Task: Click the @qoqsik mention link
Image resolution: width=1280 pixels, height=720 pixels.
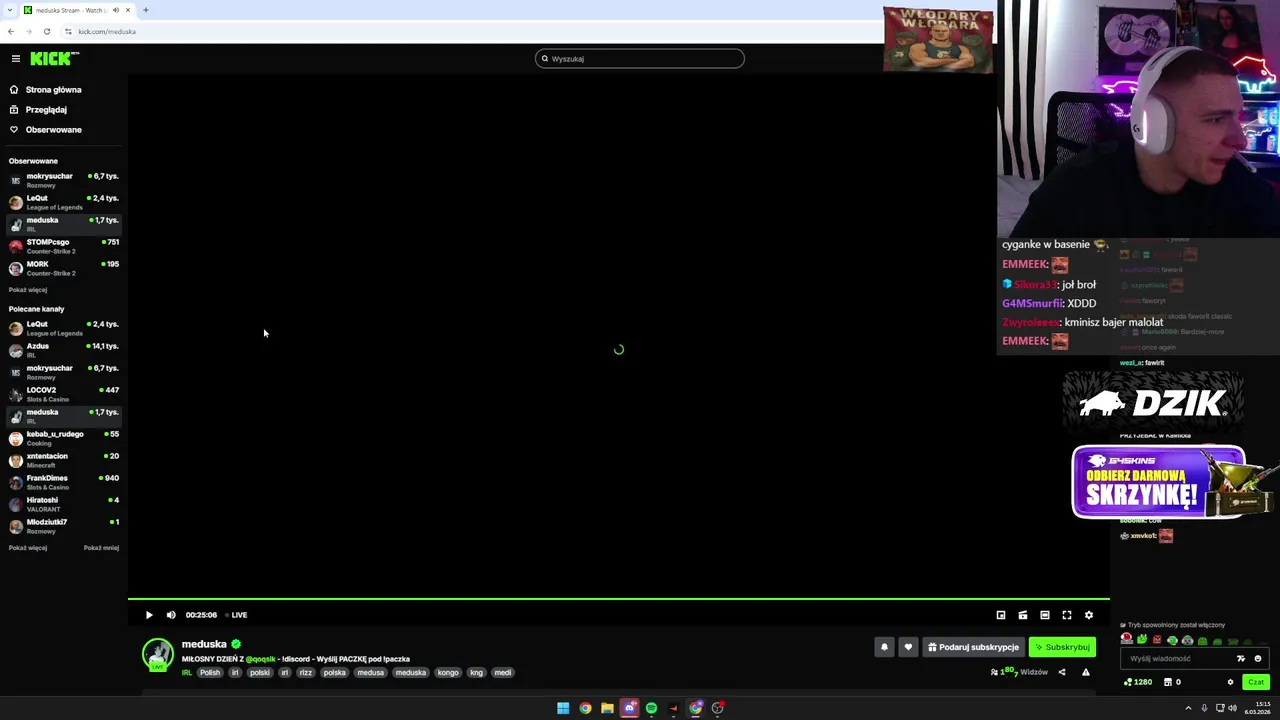Action: [x=260, y=659]
